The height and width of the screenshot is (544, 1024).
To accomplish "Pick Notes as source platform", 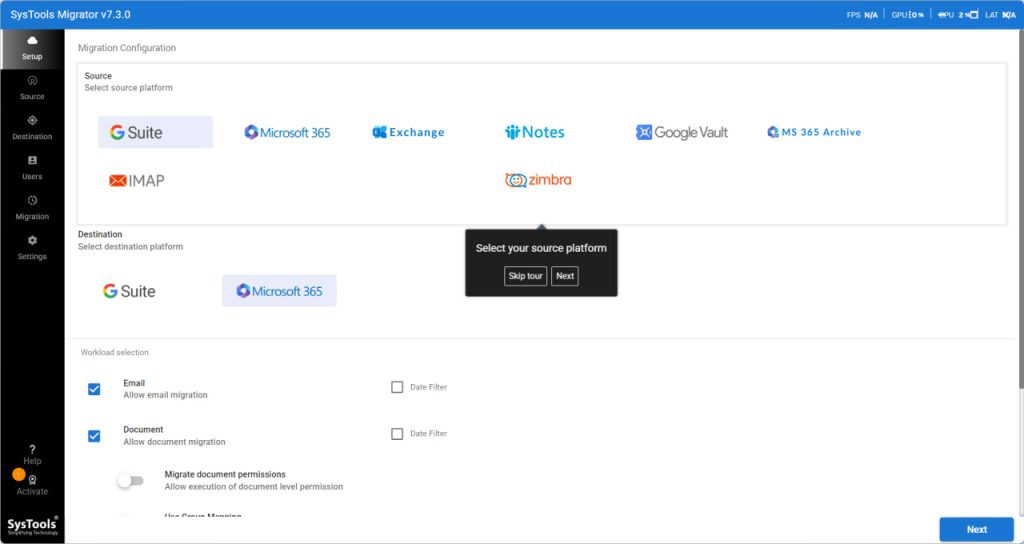I will point(534,132).
